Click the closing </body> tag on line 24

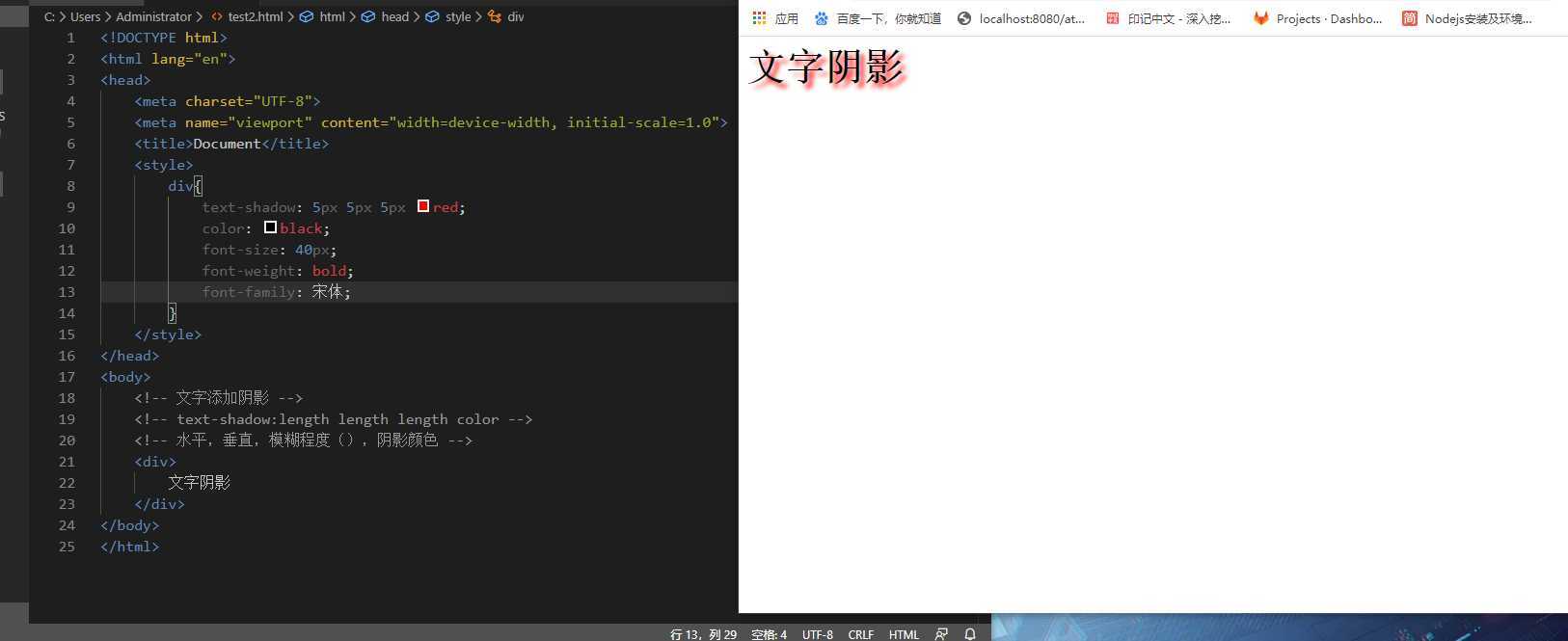tap(130, 525)
